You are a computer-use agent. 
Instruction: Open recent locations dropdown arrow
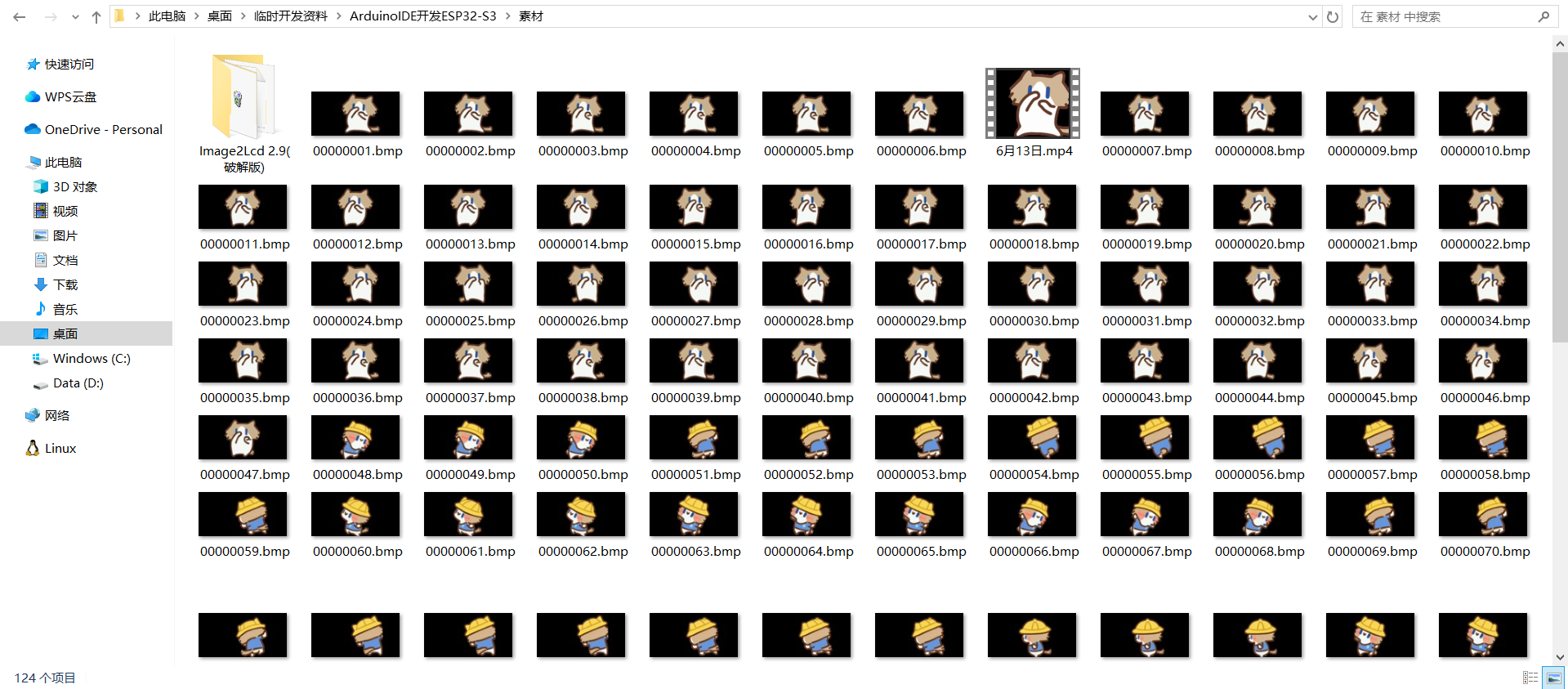click(75, 16)
